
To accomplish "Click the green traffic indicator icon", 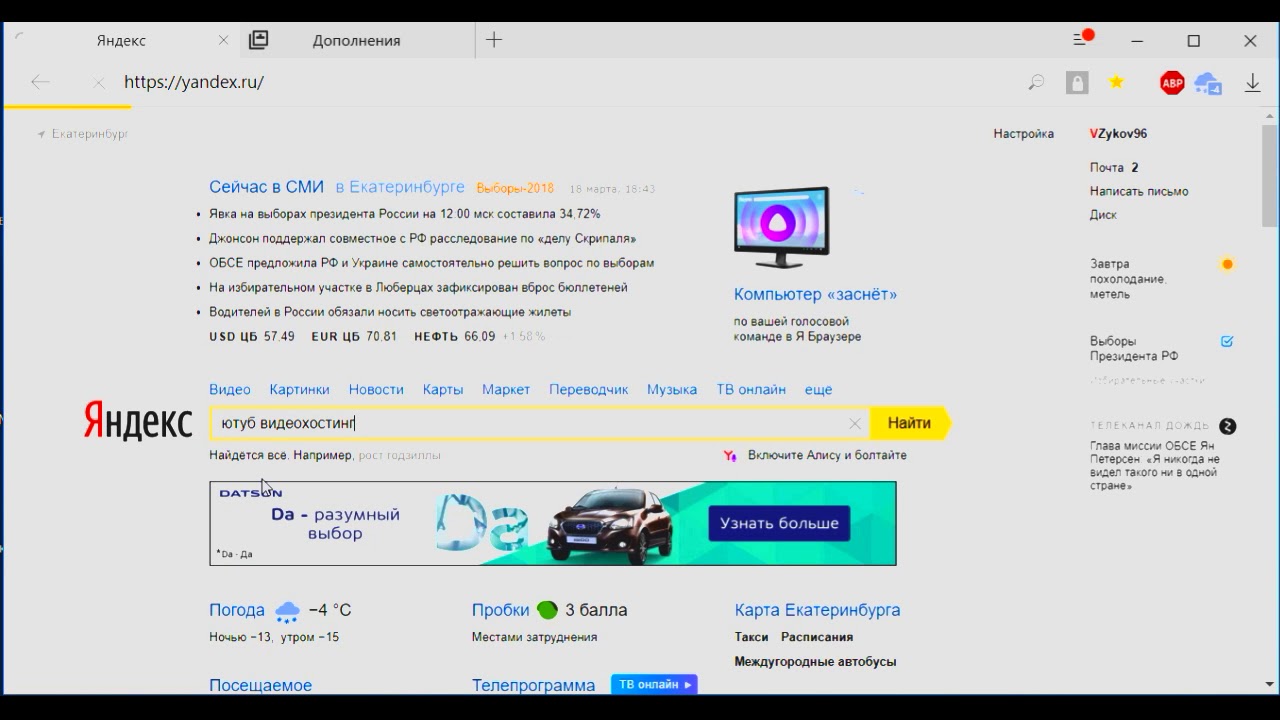I will coord(547,610).
